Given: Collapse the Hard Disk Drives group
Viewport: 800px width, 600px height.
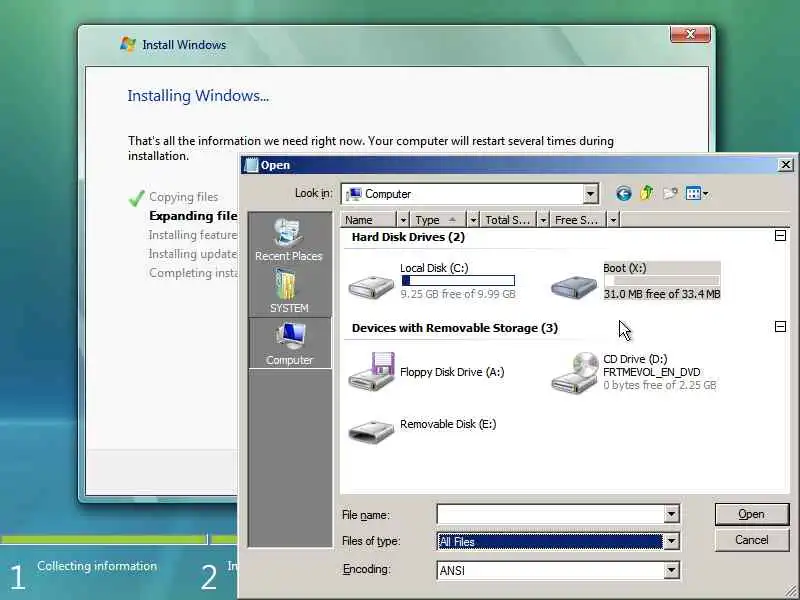Looking at the screenshot, I should (x=780, y=235).
